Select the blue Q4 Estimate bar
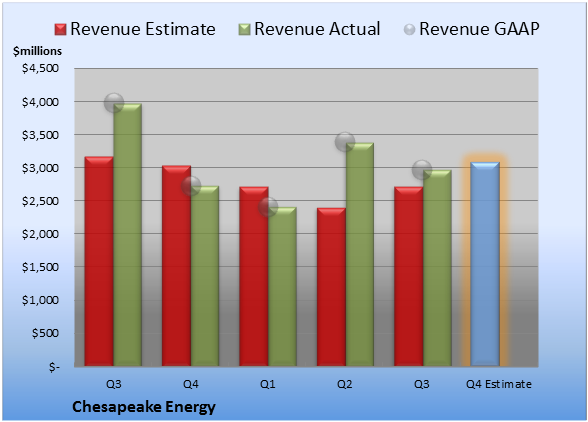 (485, 264)
